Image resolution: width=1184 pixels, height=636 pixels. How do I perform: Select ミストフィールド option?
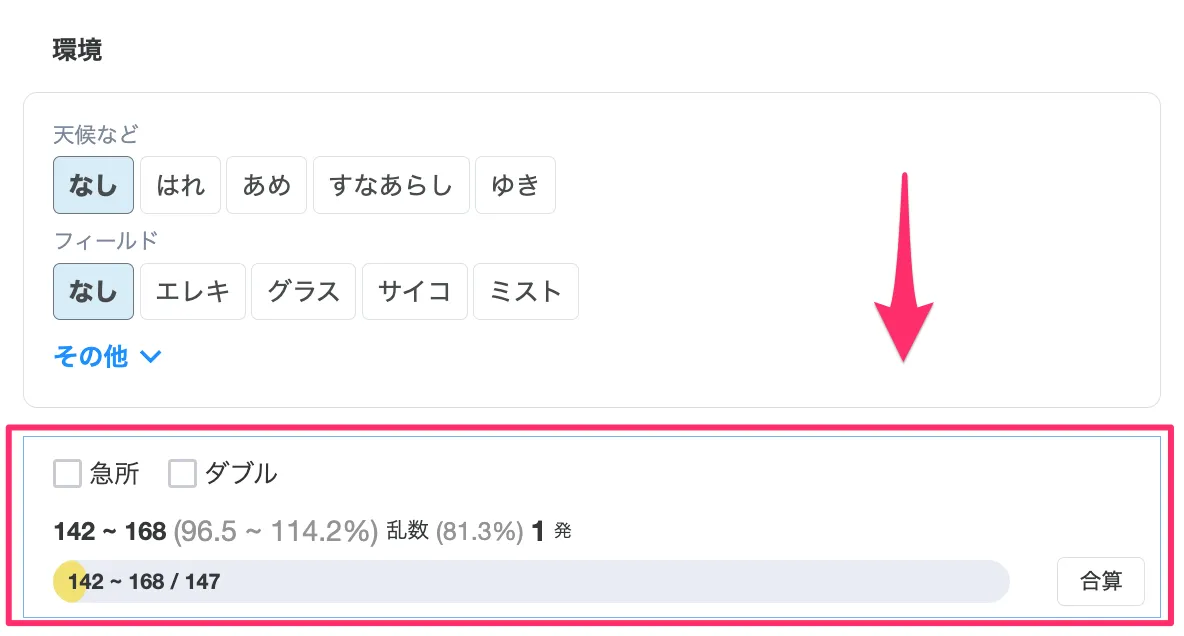coord(525,291)
